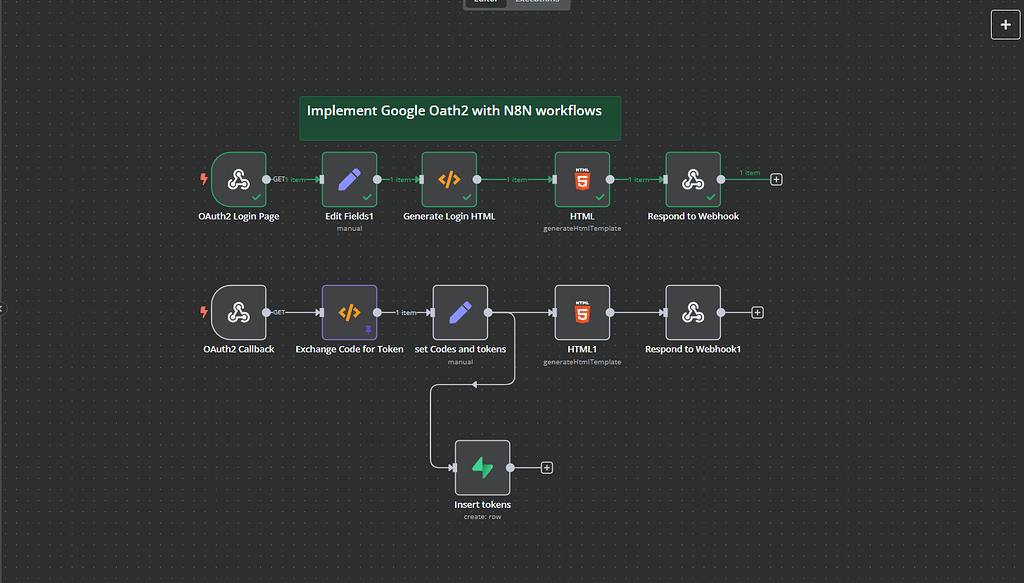The image size is (1024, 583).
Task: Switch to the Executions tab
Action: pyautogui.click(x=539, y=1)
